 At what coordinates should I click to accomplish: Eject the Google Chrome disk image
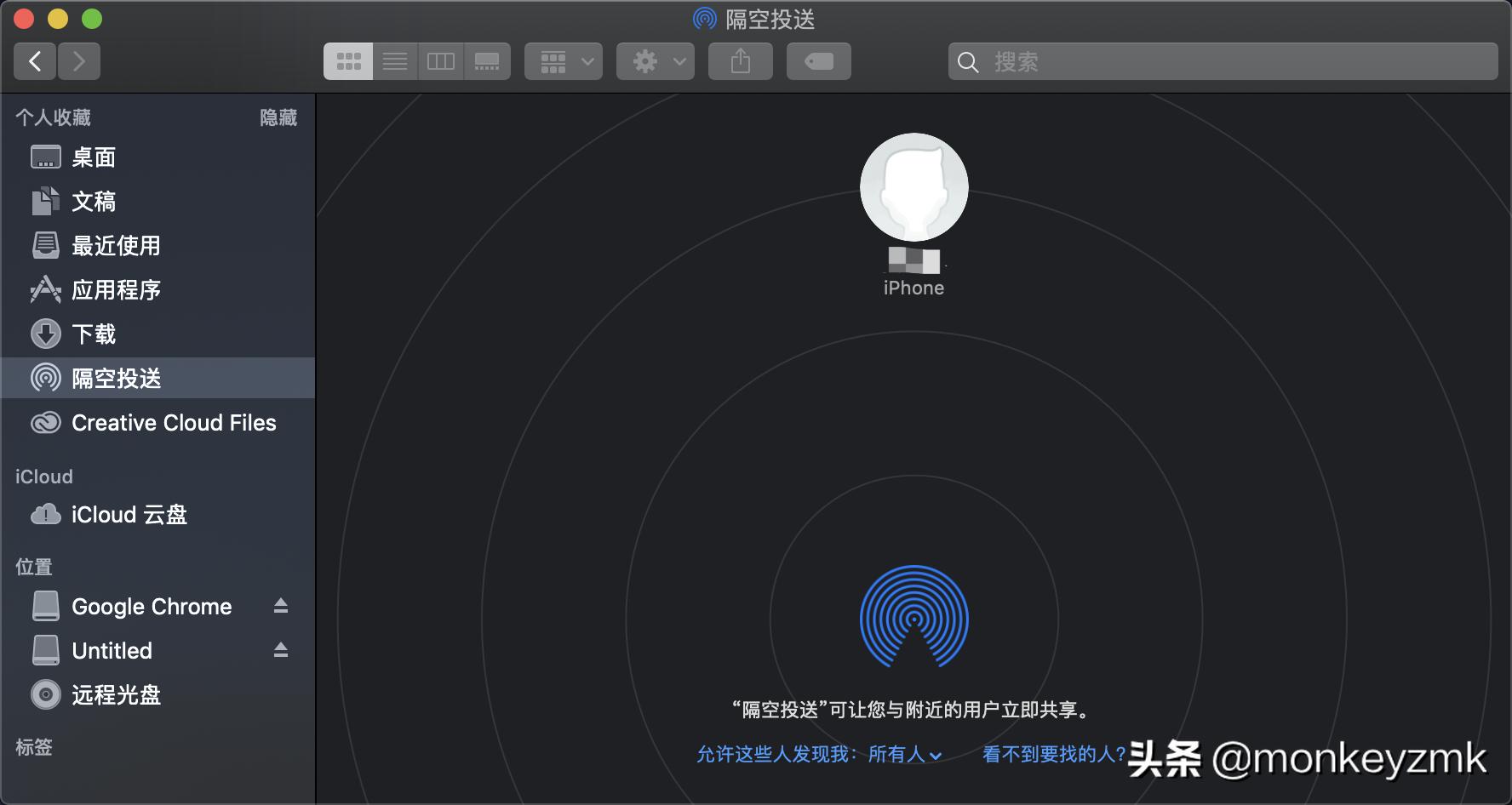click(281, 606)
